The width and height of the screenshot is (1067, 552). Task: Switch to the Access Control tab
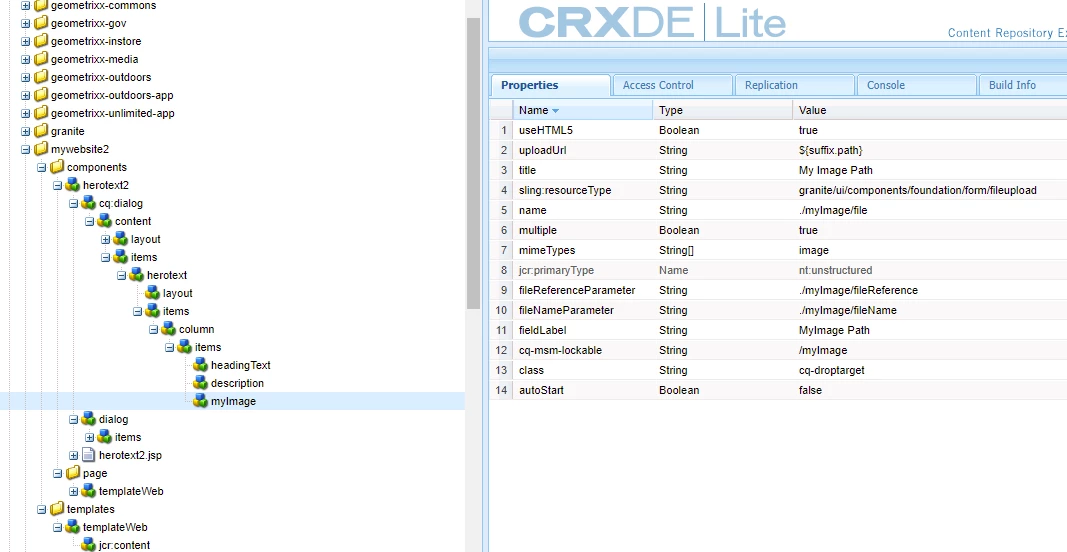coord(672,85)
